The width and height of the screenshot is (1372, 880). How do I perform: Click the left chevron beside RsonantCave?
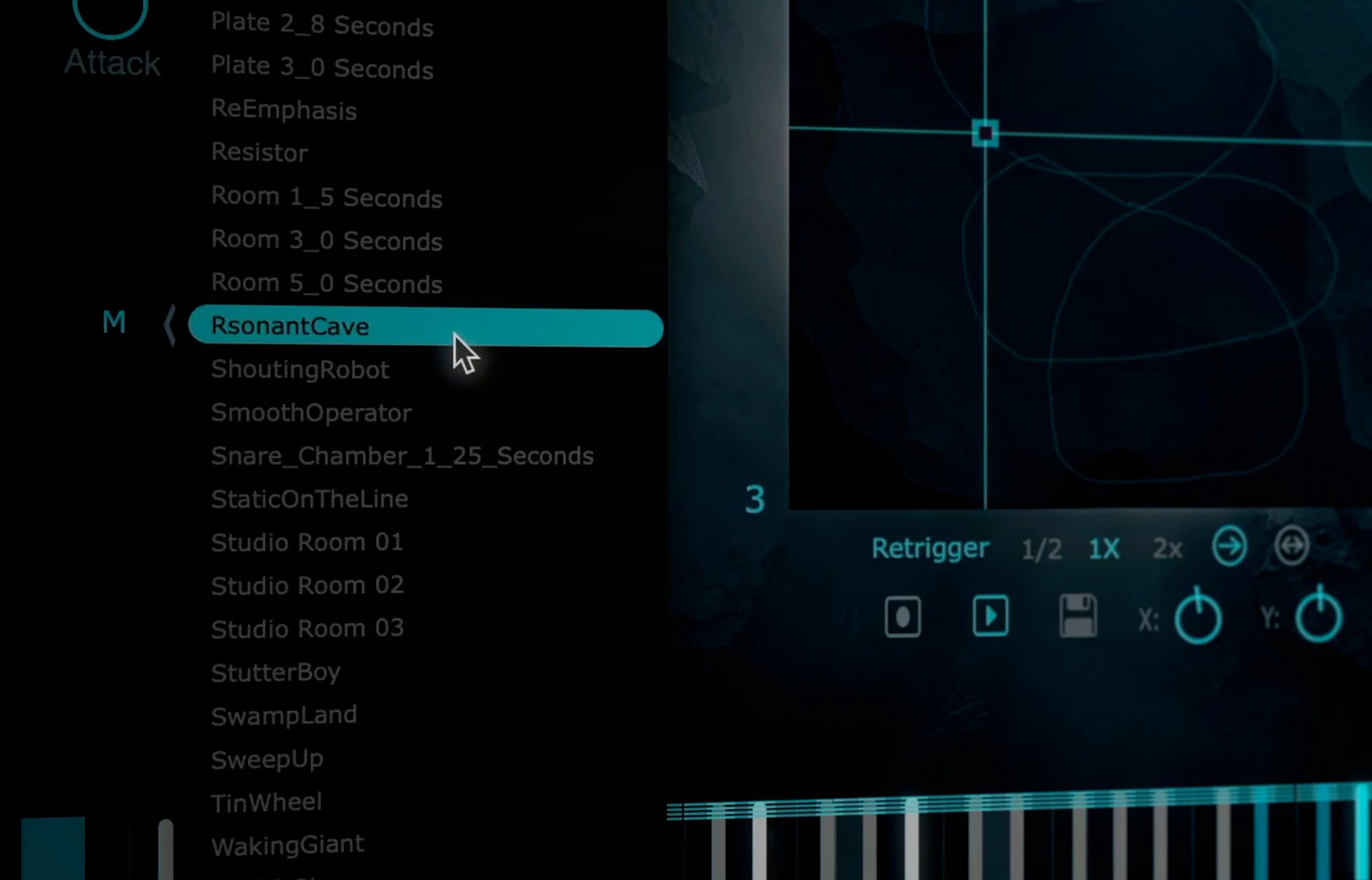pyautogui.click(x=171, y=325)
